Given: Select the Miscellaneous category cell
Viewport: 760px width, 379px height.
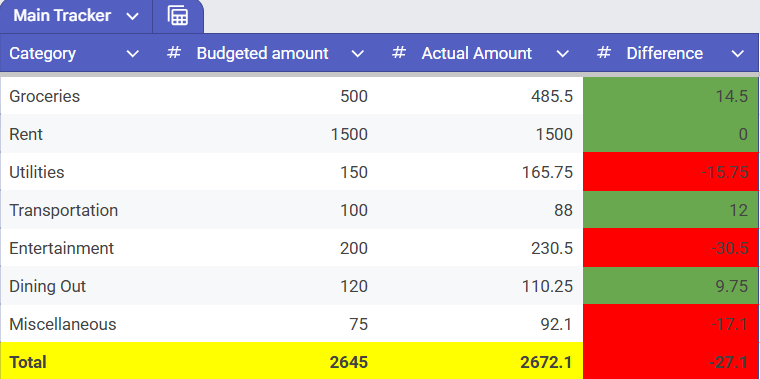Looking at the screenshot, I should [x=79, y=324].
